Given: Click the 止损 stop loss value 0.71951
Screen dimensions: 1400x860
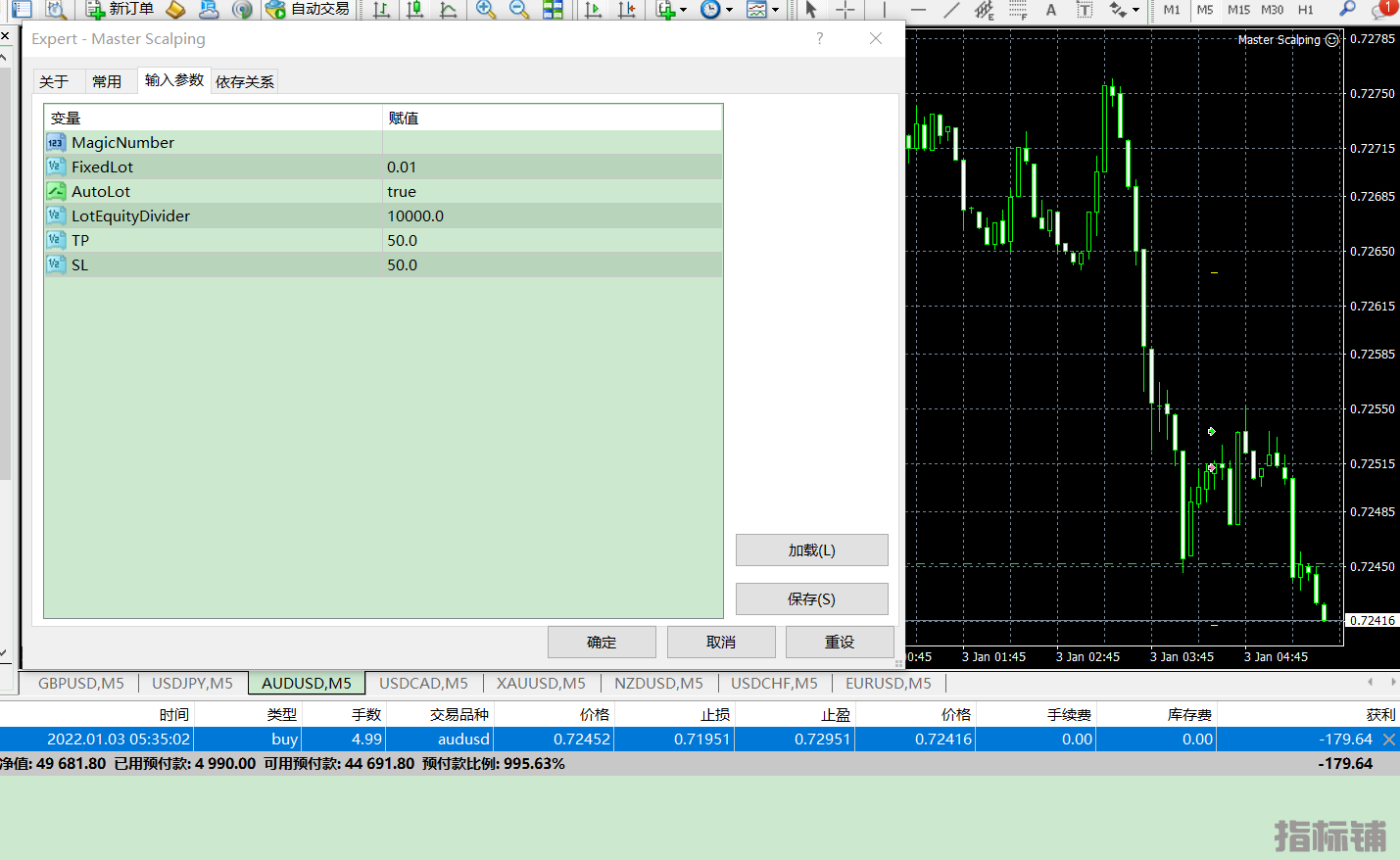Looking at the screenshot, I should [702, 740].
